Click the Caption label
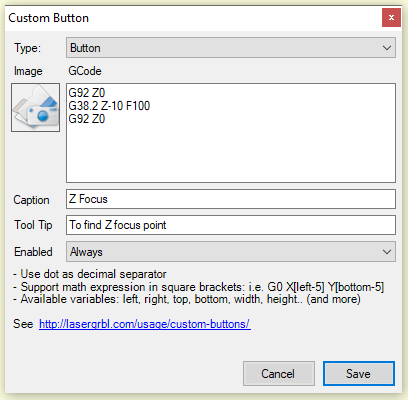 (x=31, y=200)
